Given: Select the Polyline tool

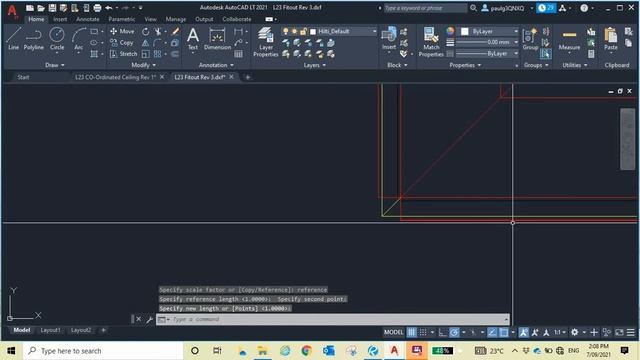Looking at the screenshot, I should click(x=33, y=39).
